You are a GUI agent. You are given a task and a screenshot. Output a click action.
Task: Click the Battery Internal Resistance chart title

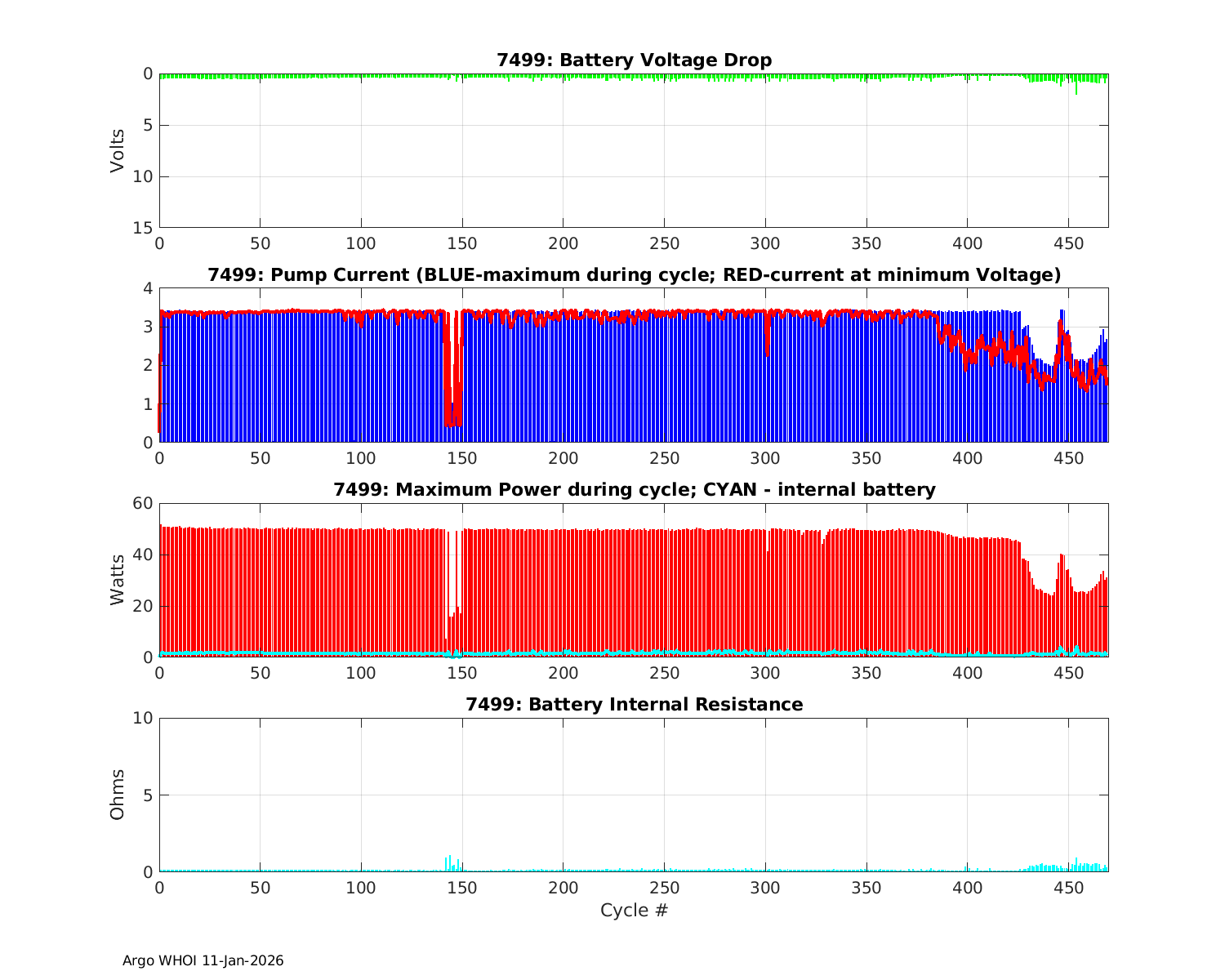(634, 704)
